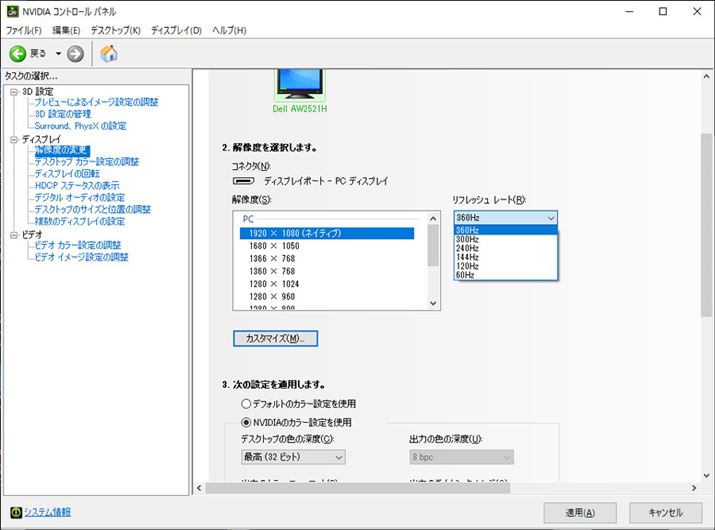Screen dimensions: 715x530
Task: Click the main panel vertical scrollbar thumb
Action: coord(706,224)
